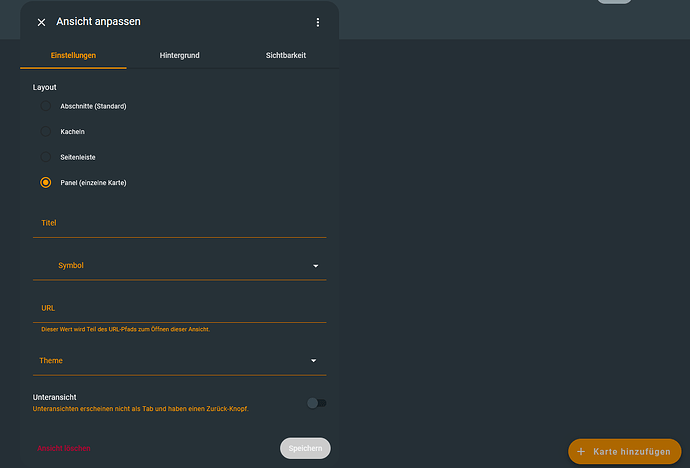This screenshot has width=690, height=468.
Task: Expand the Symbol dropdown arrow
Action: [315, 266]
